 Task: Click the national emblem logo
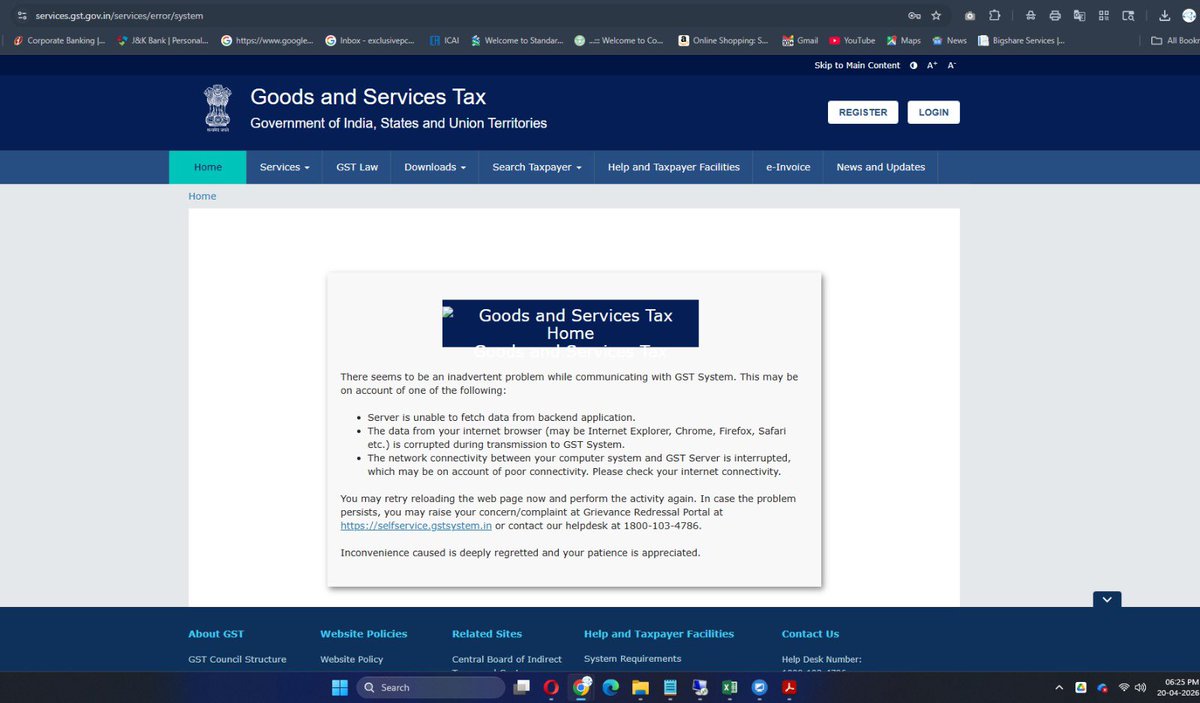(217, 110)
